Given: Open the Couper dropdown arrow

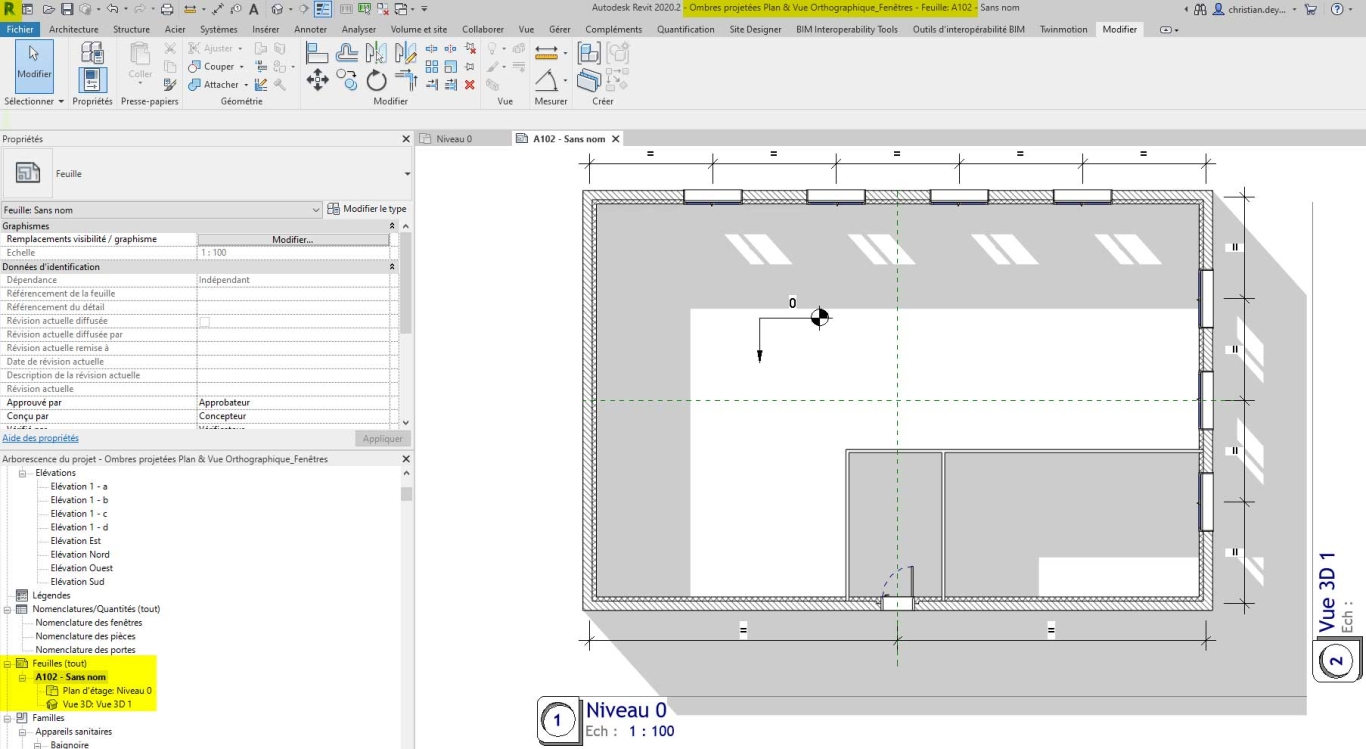Looking at the screenshot, I should coord(242,67).
